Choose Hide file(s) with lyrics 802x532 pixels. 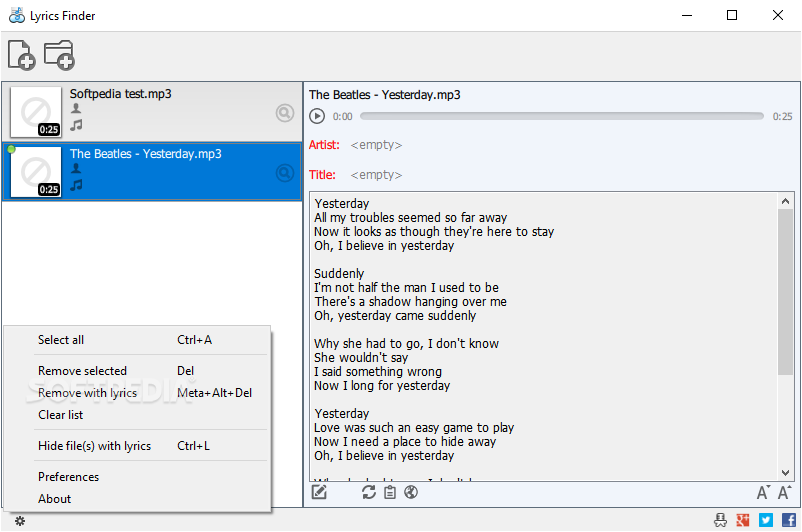[x=137, y=446]
